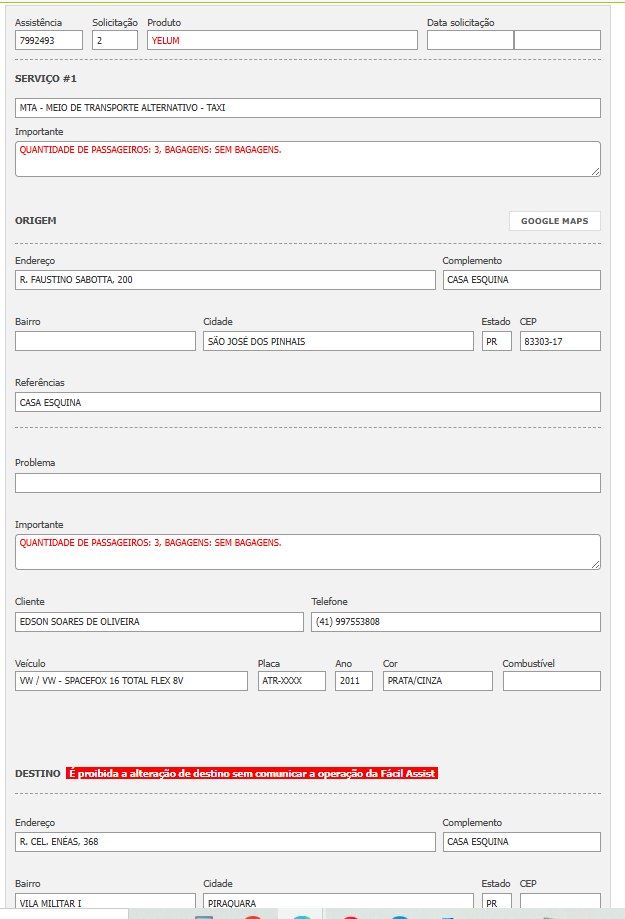This screenshot has width=625, height=919.
Task: Select the origin Complemento field
Action: pyautogui.click(x=521, y=280)
